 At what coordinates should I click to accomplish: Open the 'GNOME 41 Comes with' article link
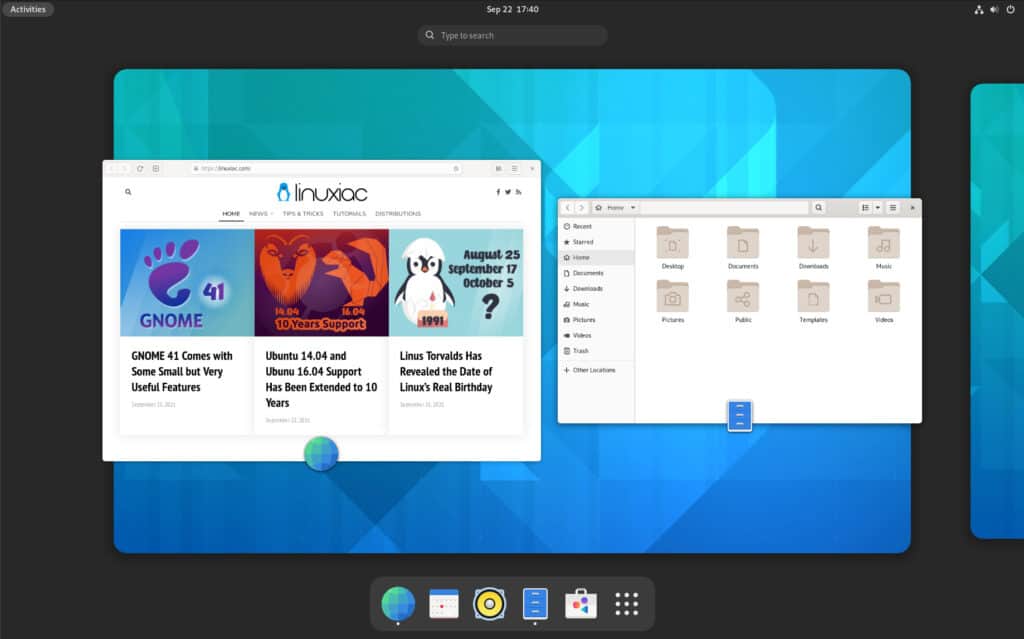click(x=182, y=371)
